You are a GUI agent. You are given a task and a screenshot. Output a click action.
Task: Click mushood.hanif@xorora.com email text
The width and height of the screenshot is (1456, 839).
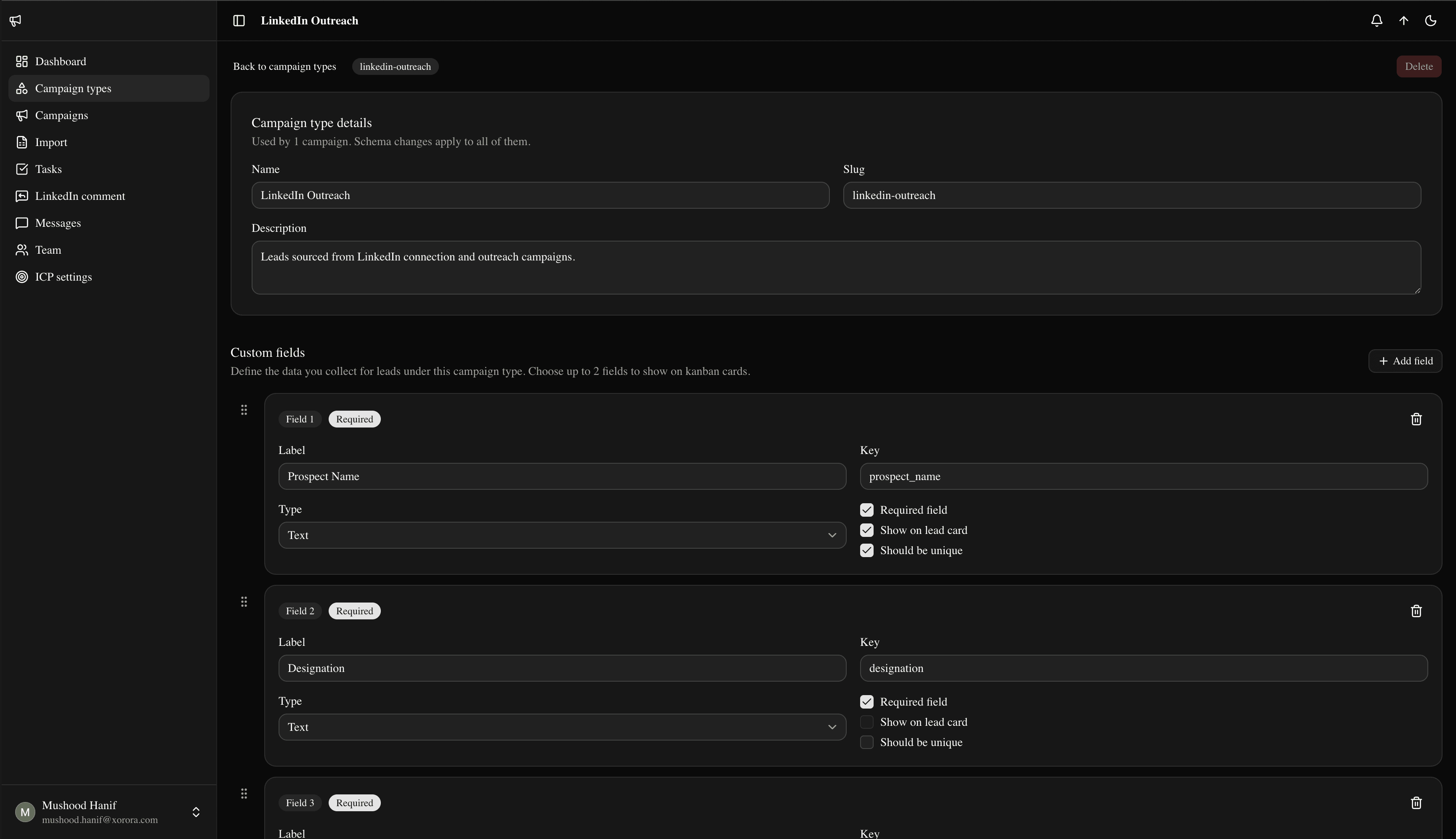[x=100, y=820]
